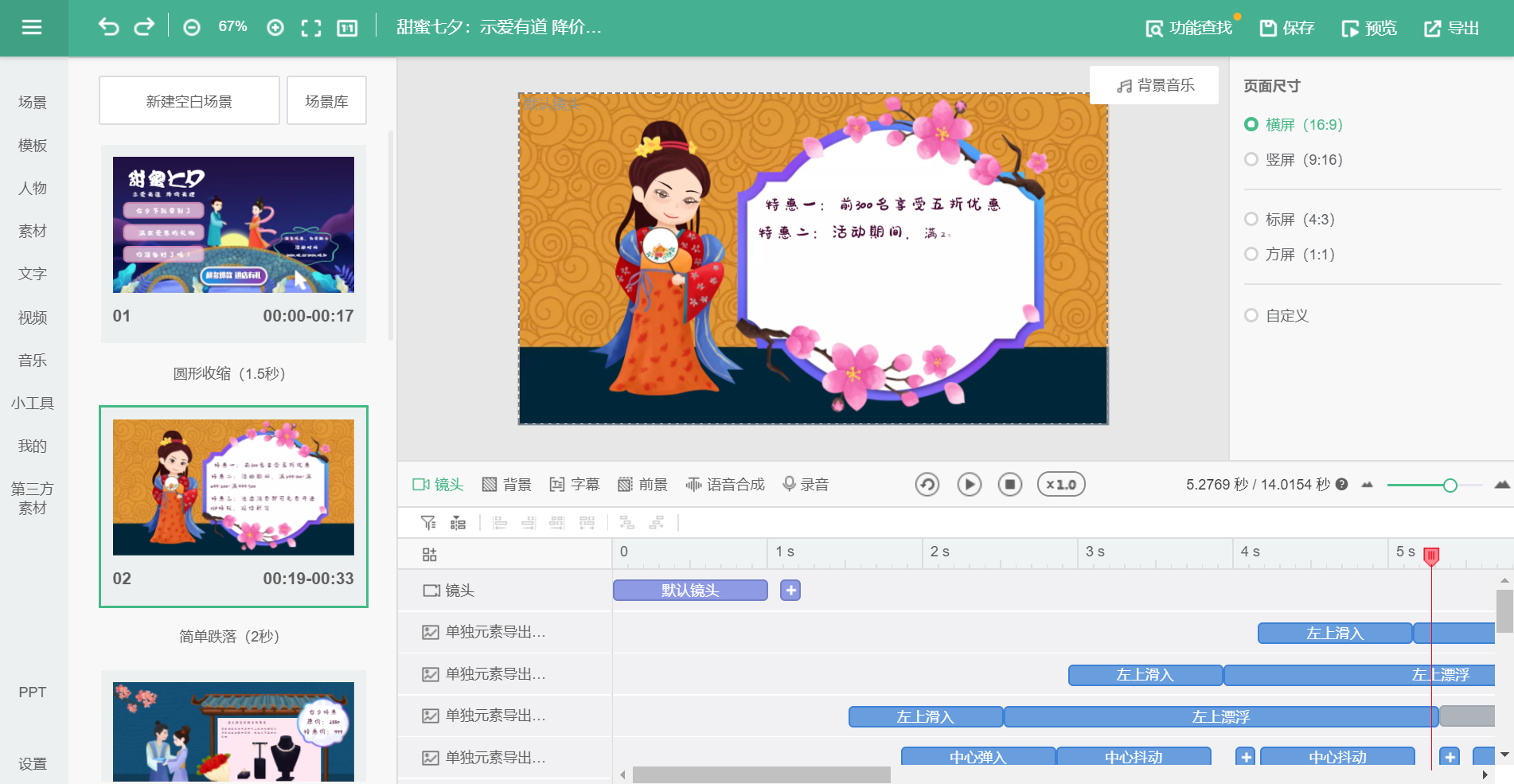The width and height of the screenshot is (1514, 784).
Task: Select 标屏 (4:3) page size
Action: (1290, 219)
